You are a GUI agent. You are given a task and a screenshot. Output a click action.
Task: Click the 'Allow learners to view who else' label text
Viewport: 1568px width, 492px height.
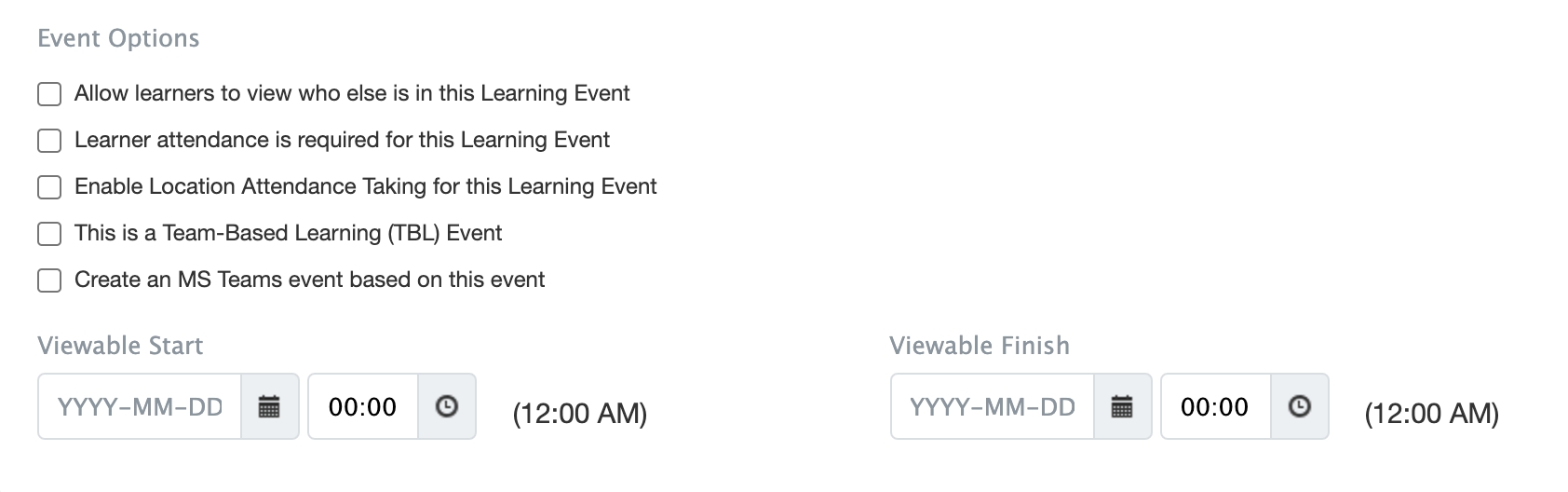[352, 93]
